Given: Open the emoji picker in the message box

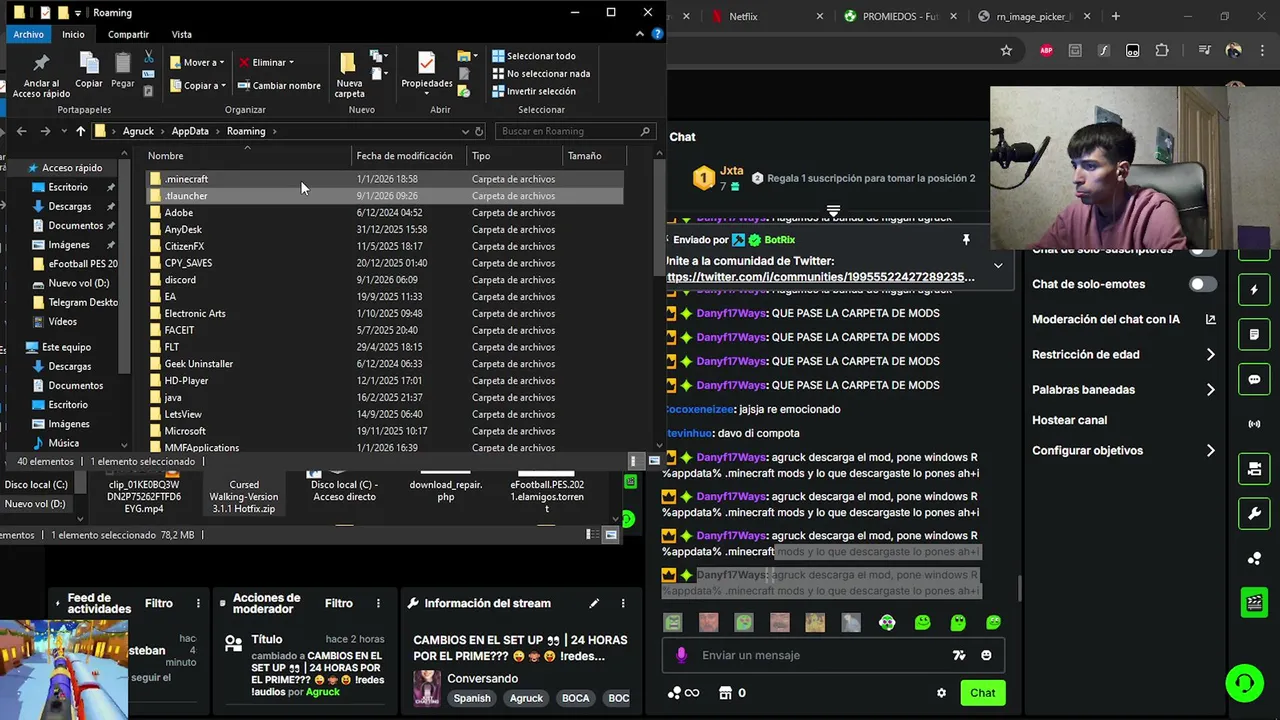Looking at the screenshot, I should pyautogui.click(x=986, y=655).
